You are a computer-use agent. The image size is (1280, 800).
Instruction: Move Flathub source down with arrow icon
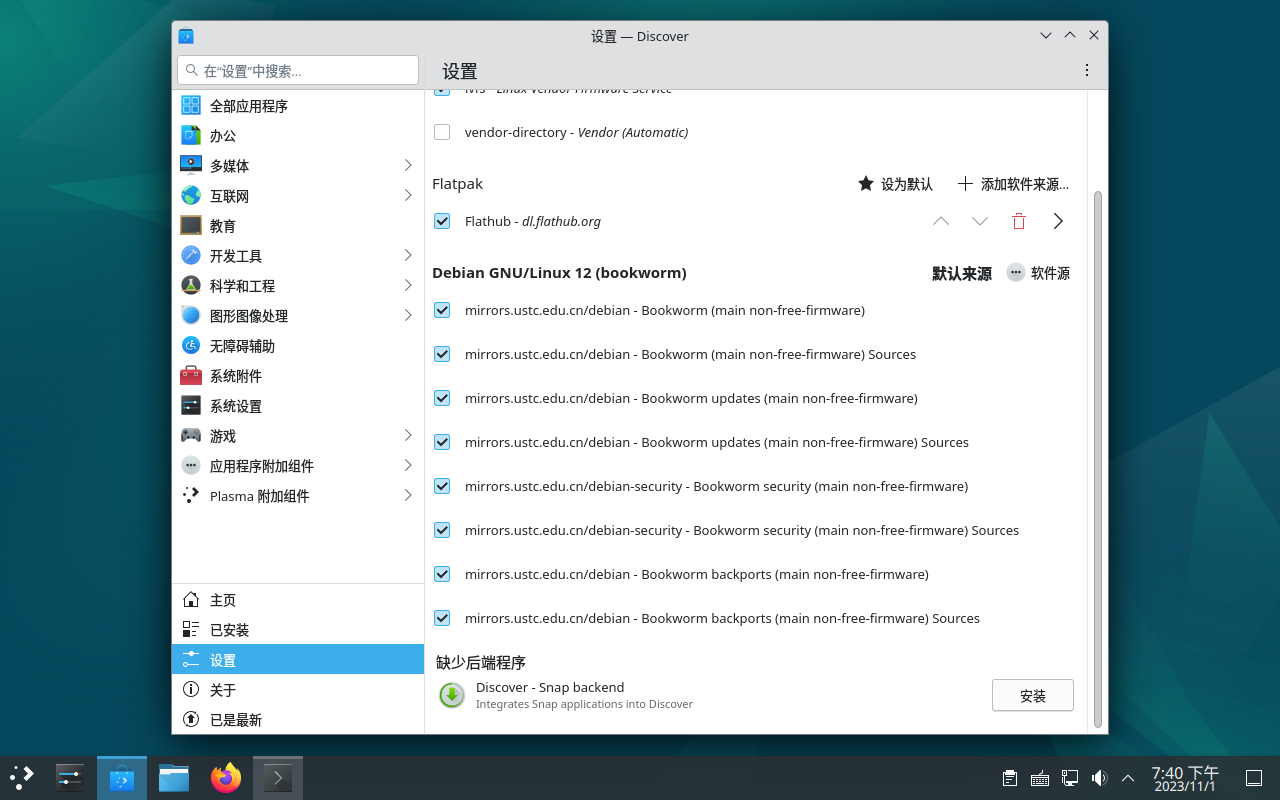980,221
